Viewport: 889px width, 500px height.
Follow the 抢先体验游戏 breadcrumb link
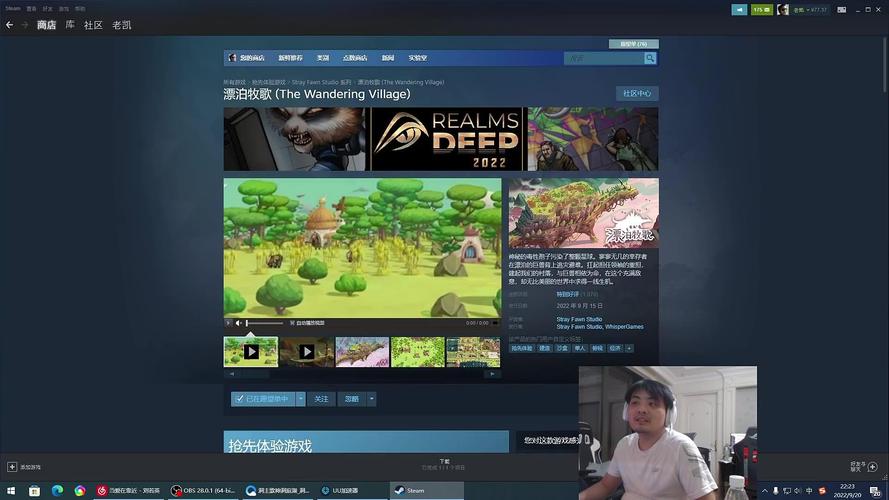[x=269, y=82]
